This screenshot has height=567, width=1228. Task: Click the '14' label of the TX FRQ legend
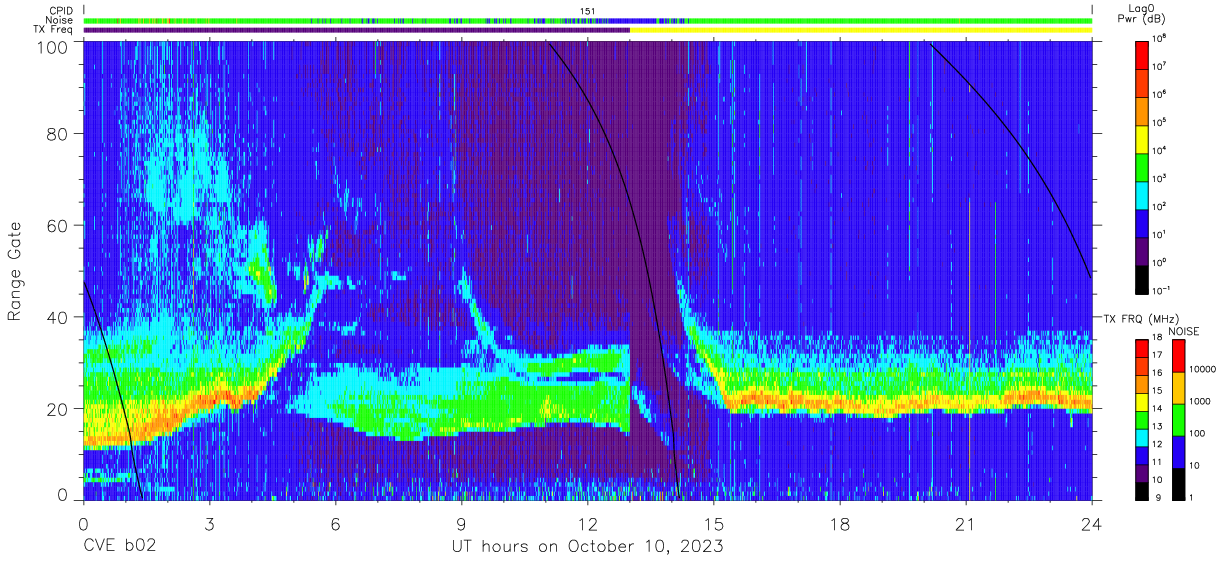(1159, 411)
